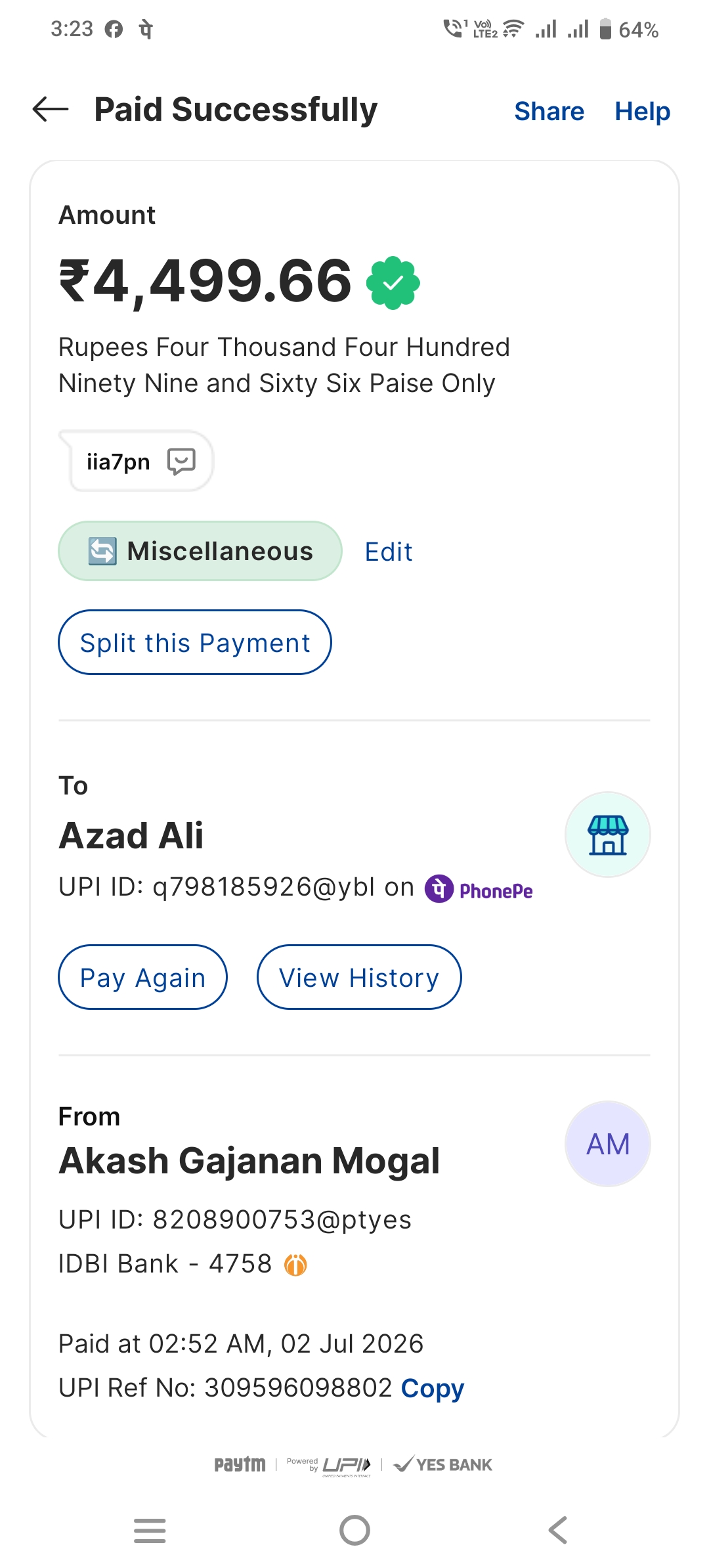Click Pay Again button
Screen dimensions: 709x1568
pyautogui.click(x=143, y=977)
